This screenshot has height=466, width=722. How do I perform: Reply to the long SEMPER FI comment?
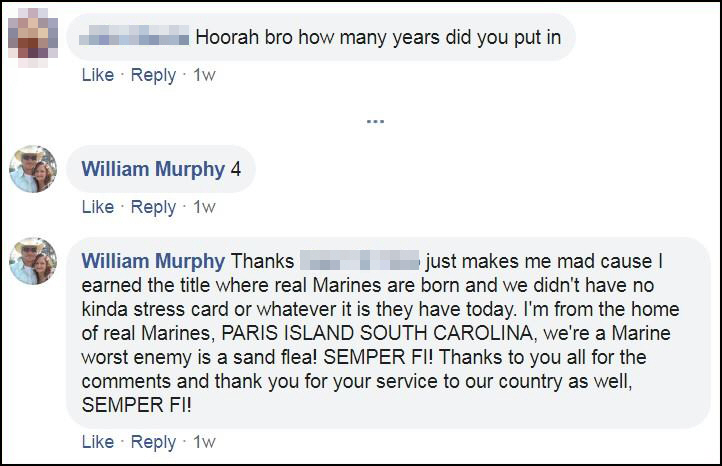(153, 441)
